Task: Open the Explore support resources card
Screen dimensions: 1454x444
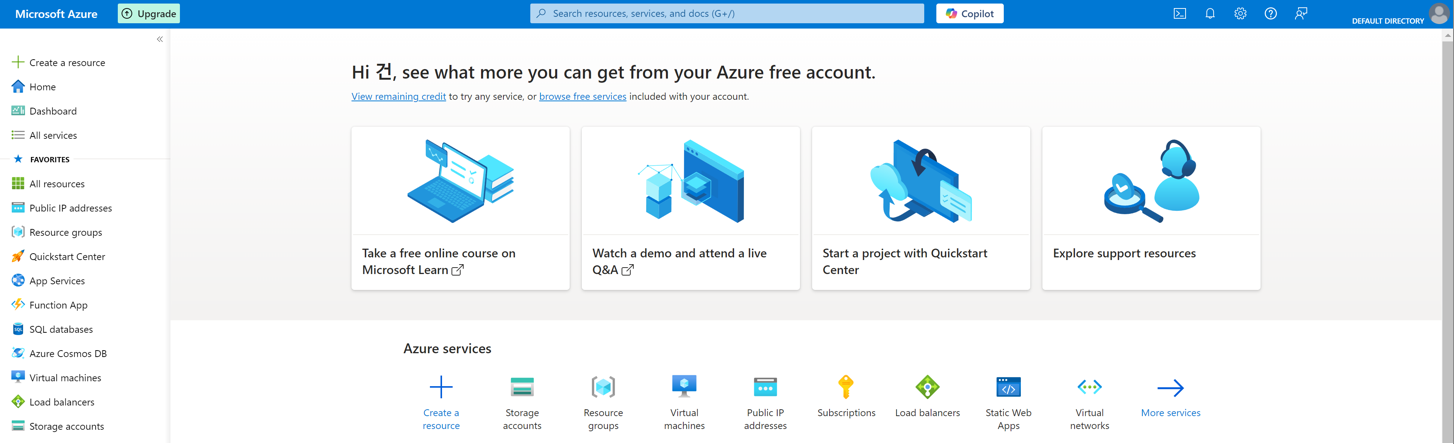Action: [x=1151, y=208]
